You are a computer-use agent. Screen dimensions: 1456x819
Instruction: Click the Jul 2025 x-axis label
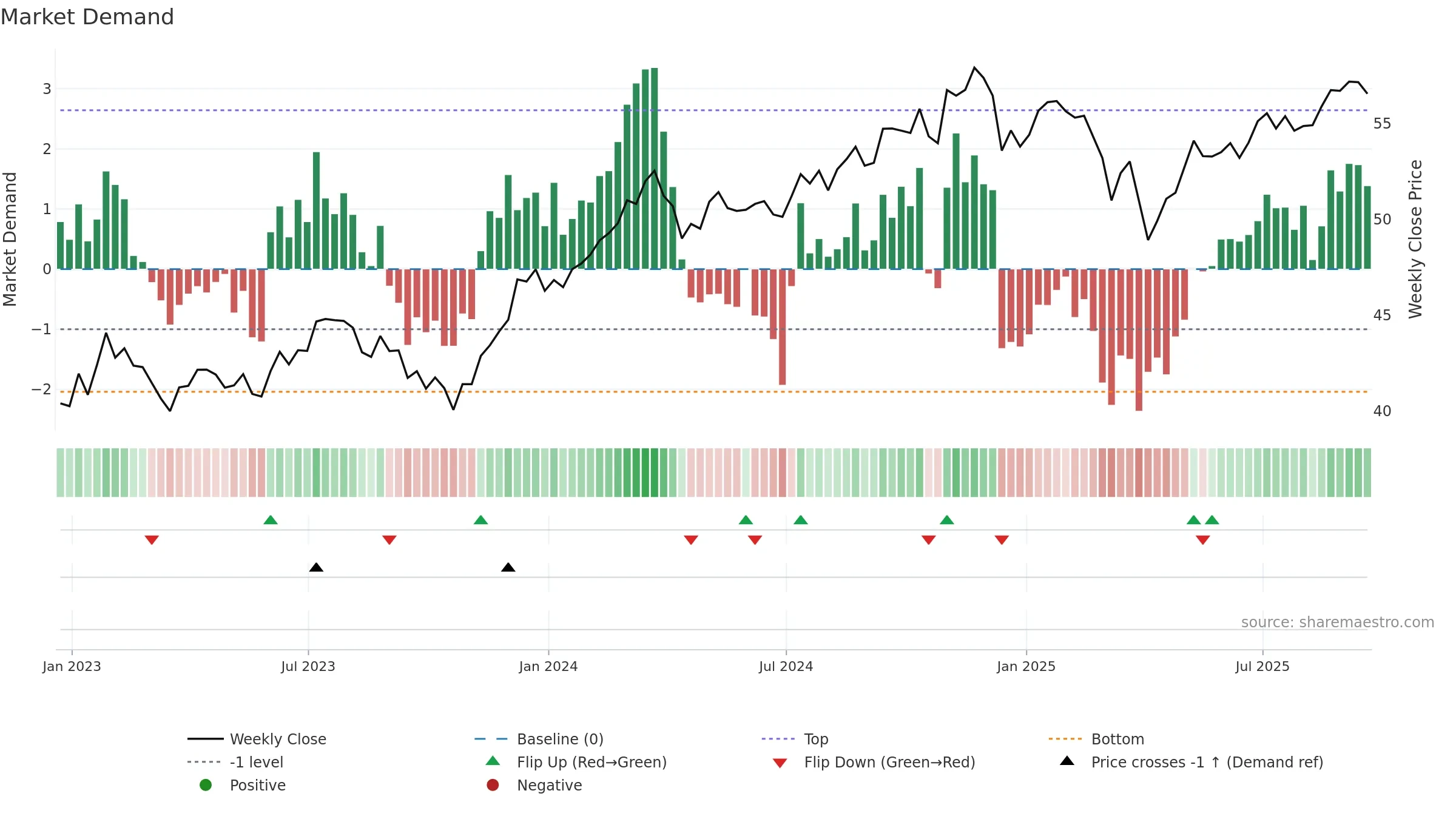click(x=1262, y=667)
